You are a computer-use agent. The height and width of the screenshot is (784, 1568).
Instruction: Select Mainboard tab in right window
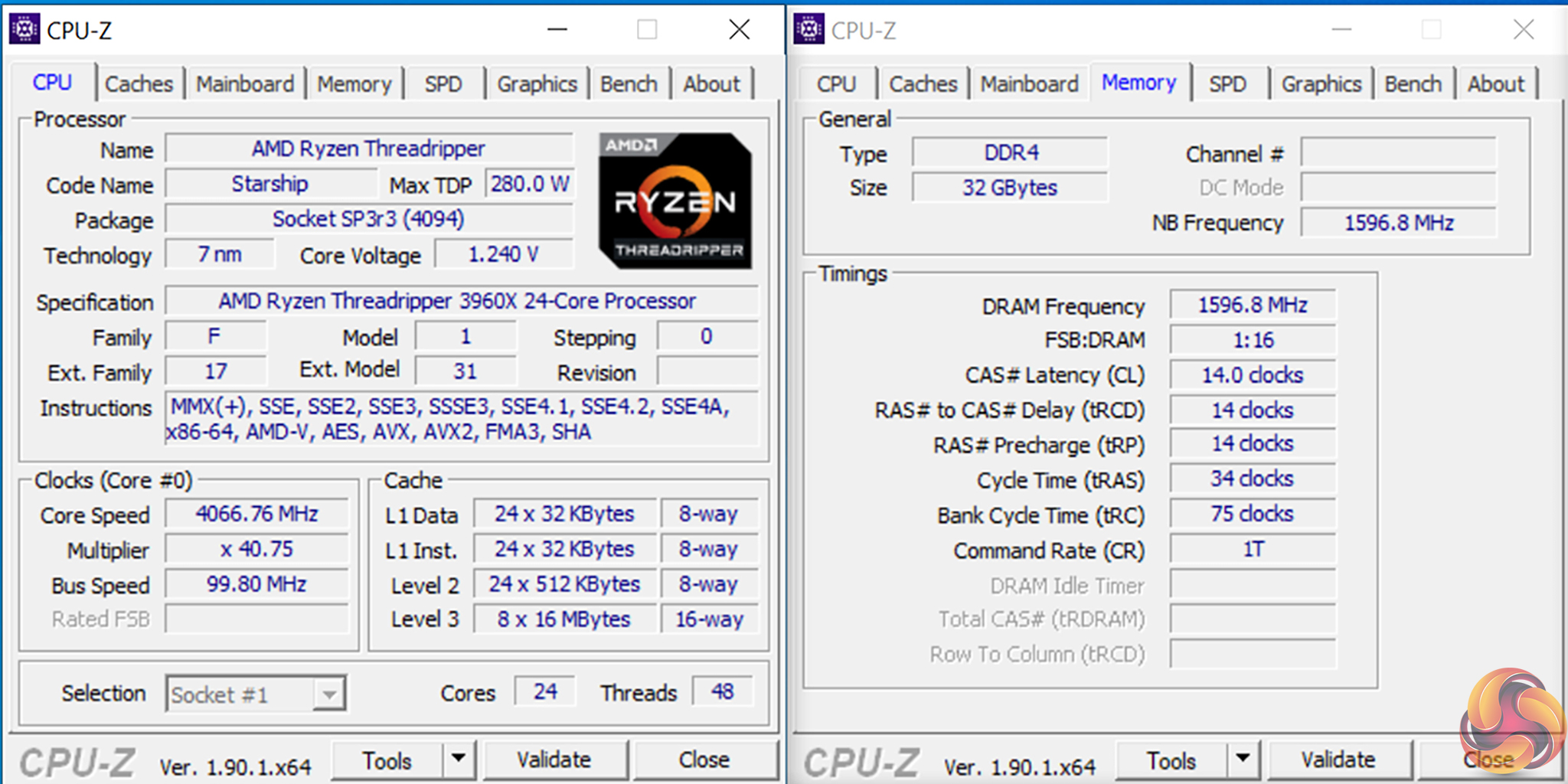coord(1030,83)
